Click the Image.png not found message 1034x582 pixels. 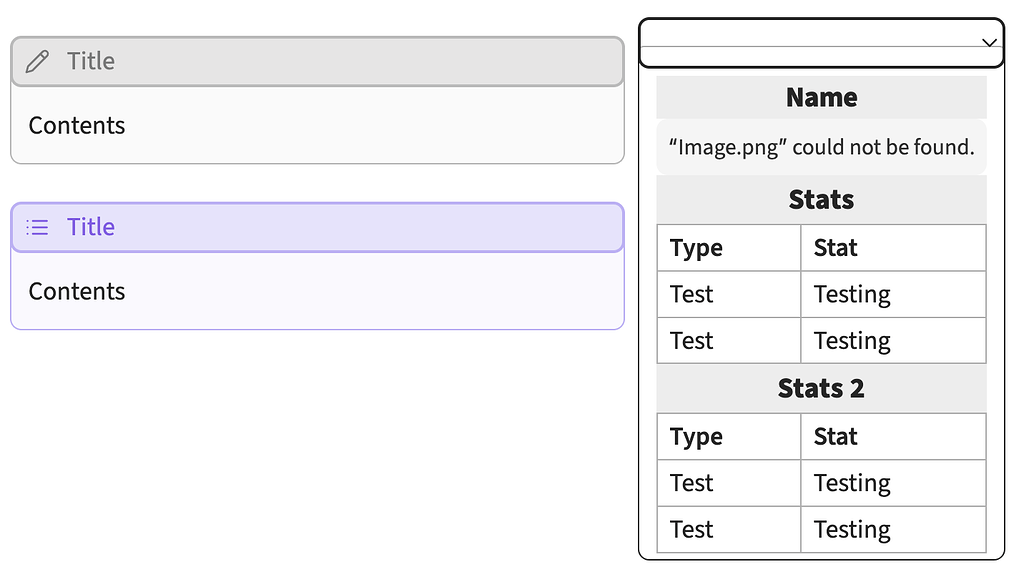click(820, 146)
